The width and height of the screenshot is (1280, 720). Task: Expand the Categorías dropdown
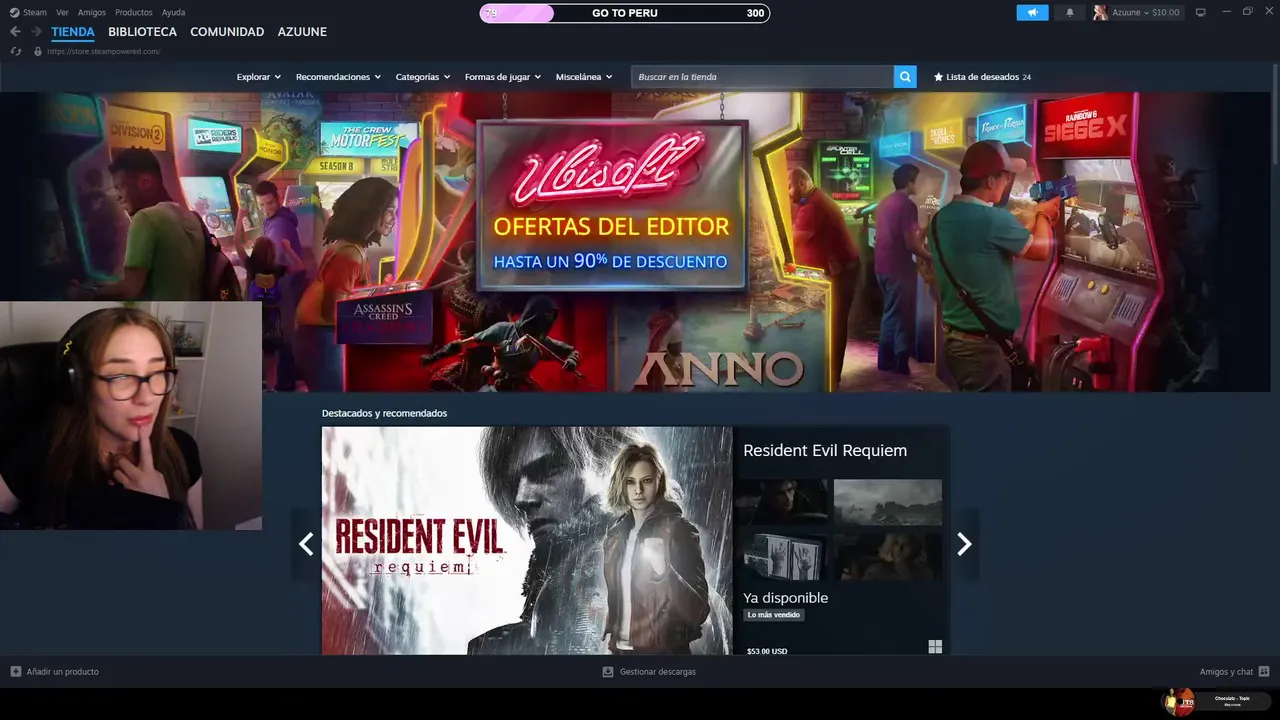423,77
